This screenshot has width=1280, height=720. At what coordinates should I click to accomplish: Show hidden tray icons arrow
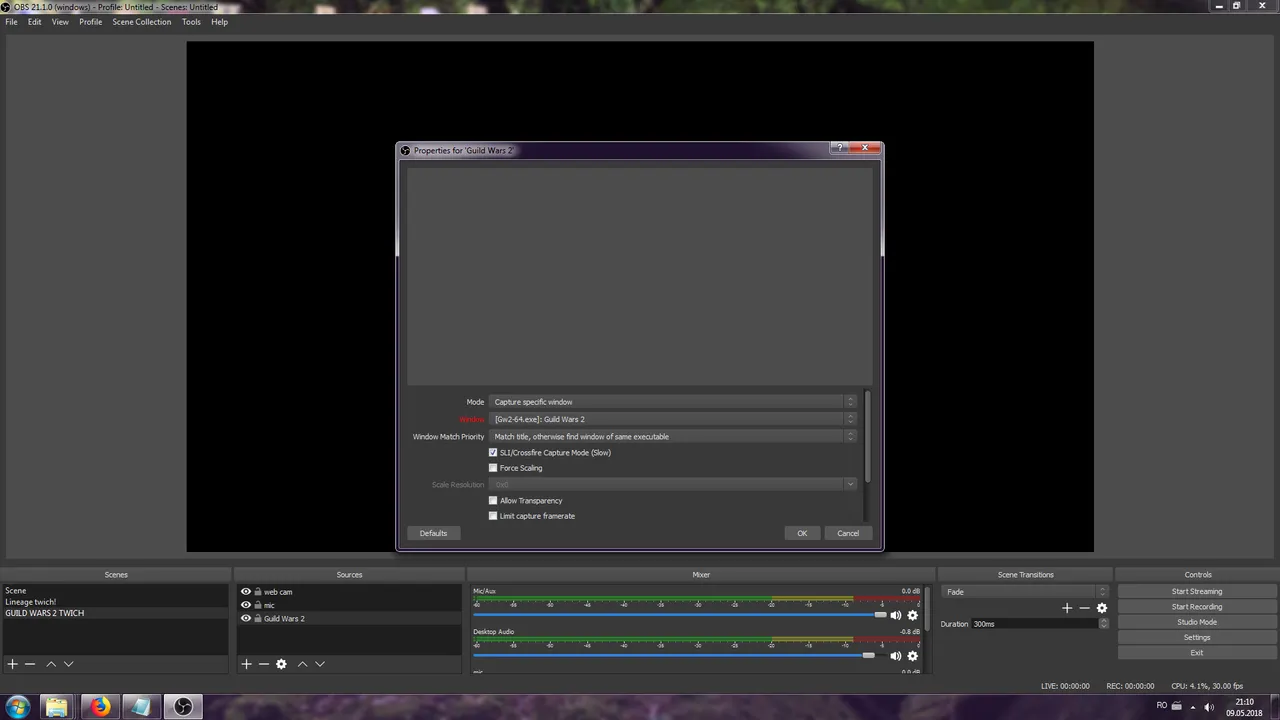pos(1193,707)
